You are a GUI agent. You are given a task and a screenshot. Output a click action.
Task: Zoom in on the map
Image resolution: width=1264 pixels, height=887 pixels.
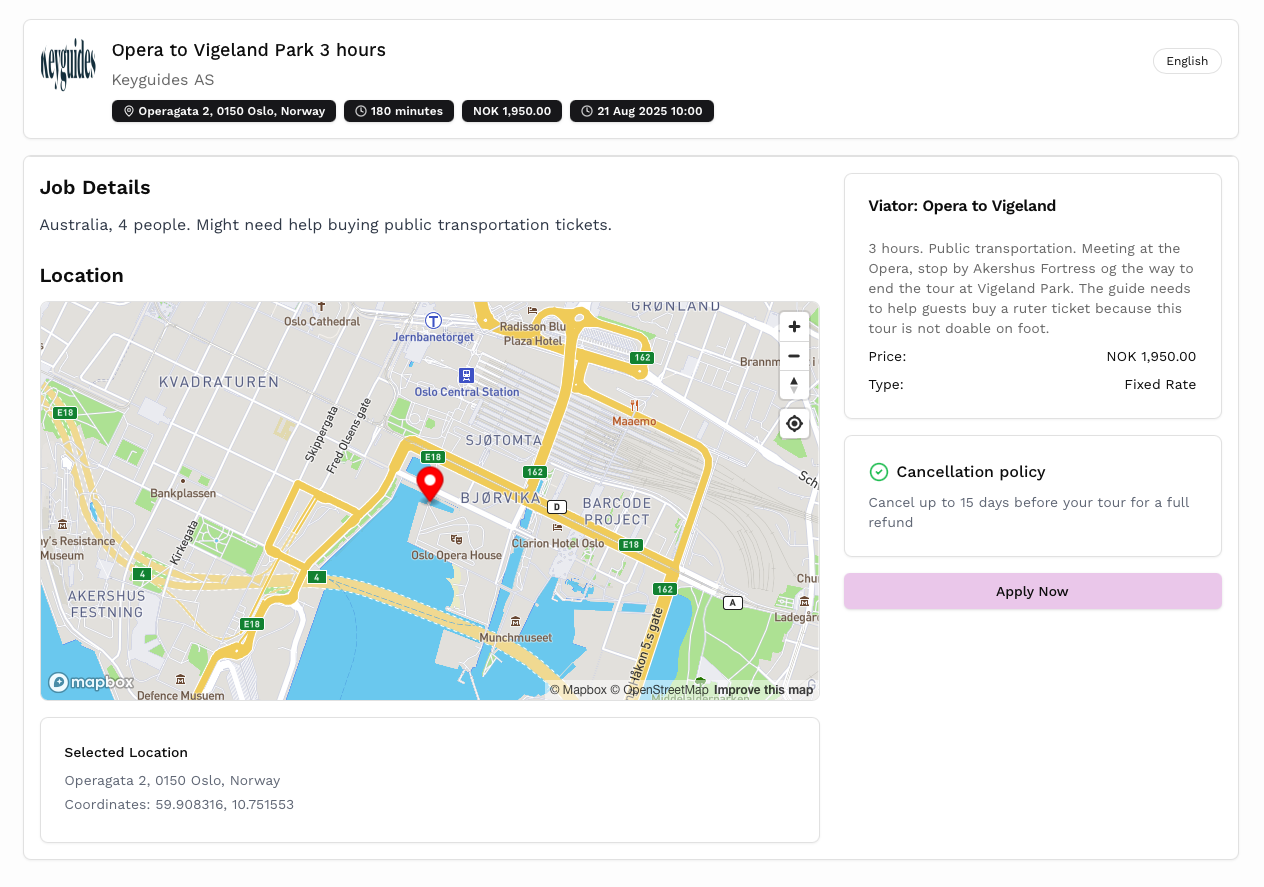[x=794, y=327]
